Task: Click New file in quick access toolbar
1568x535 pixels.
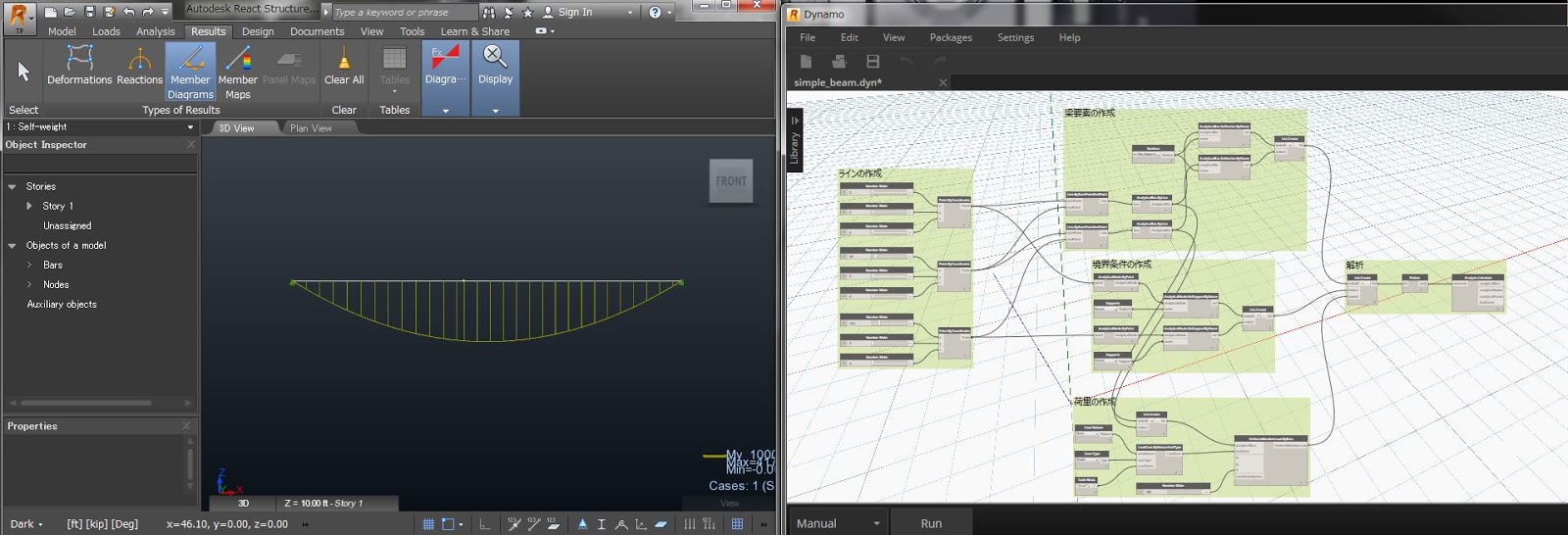Action: click(51, 12)
